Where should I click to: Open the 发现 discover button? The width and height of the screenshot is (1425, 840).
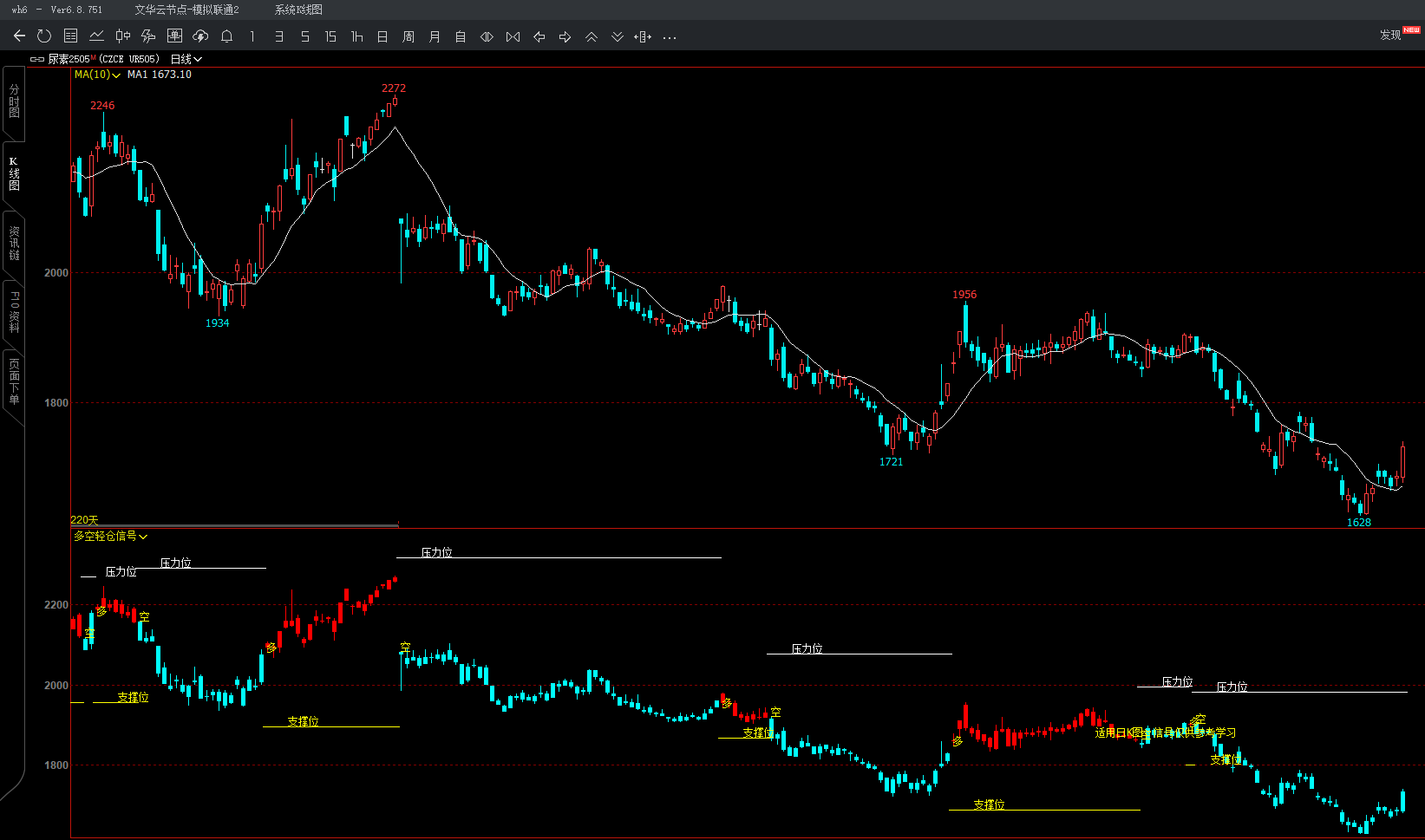1390,35
